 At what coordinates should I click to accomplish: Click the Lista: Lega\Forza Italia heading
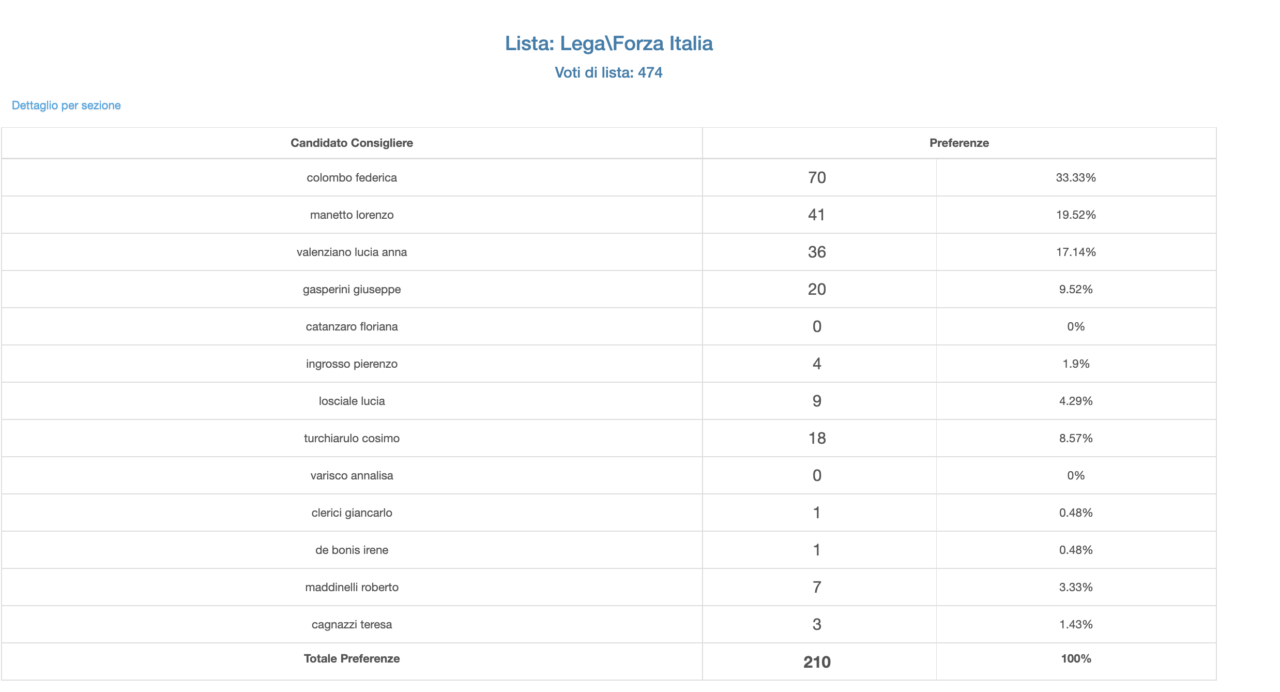(x=608, y=44)
